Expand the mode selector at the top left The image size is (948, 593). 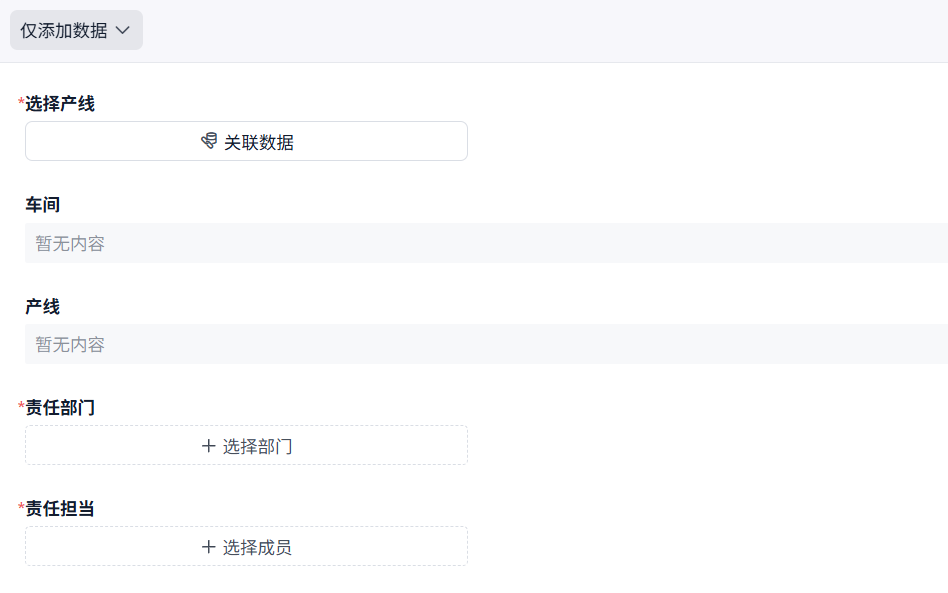(76, 30)
